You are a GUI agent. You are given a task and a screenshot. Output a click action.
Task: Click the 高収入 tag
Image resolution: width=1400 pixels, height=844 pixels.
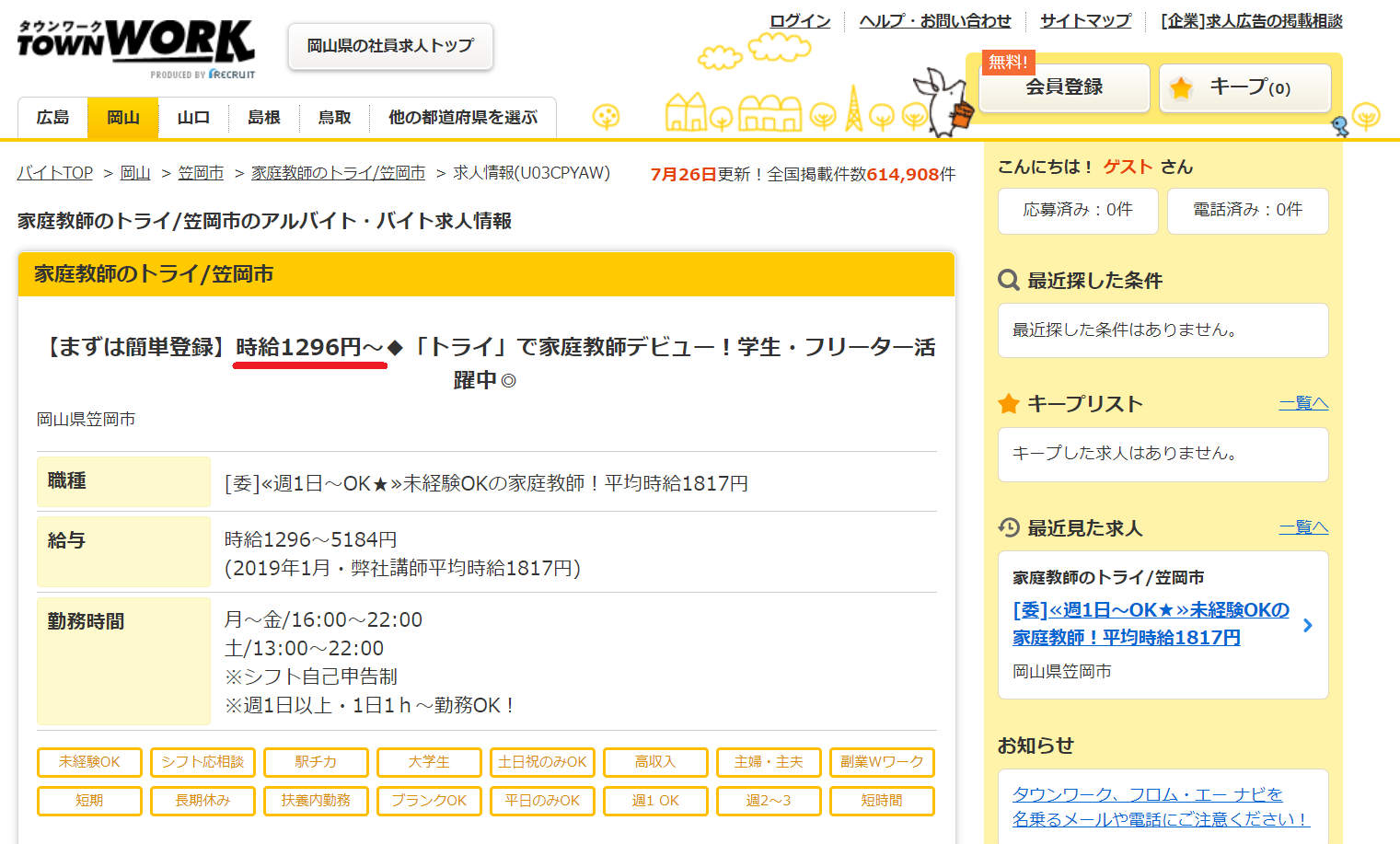[655, 762]
